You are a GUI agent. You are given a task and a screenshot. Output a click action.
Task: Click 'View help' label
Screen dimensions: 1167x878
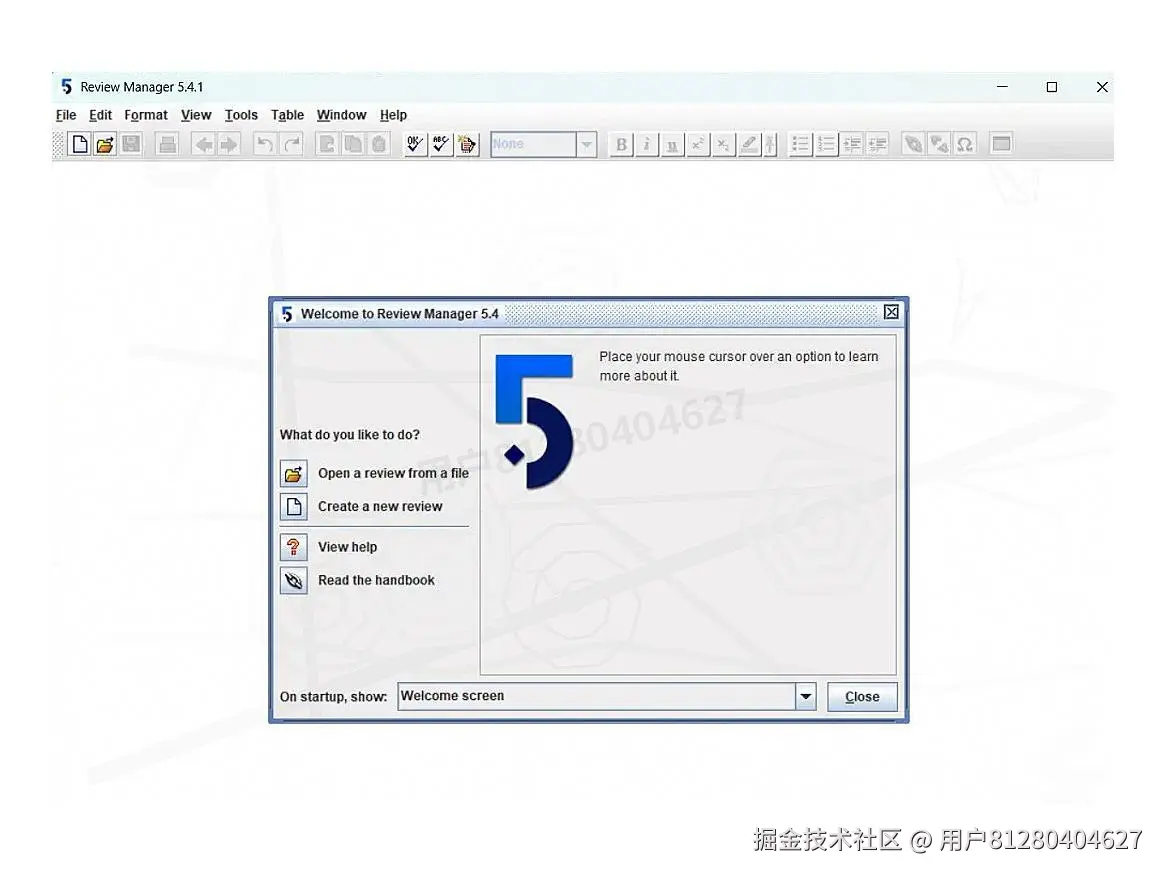[348, 547]
